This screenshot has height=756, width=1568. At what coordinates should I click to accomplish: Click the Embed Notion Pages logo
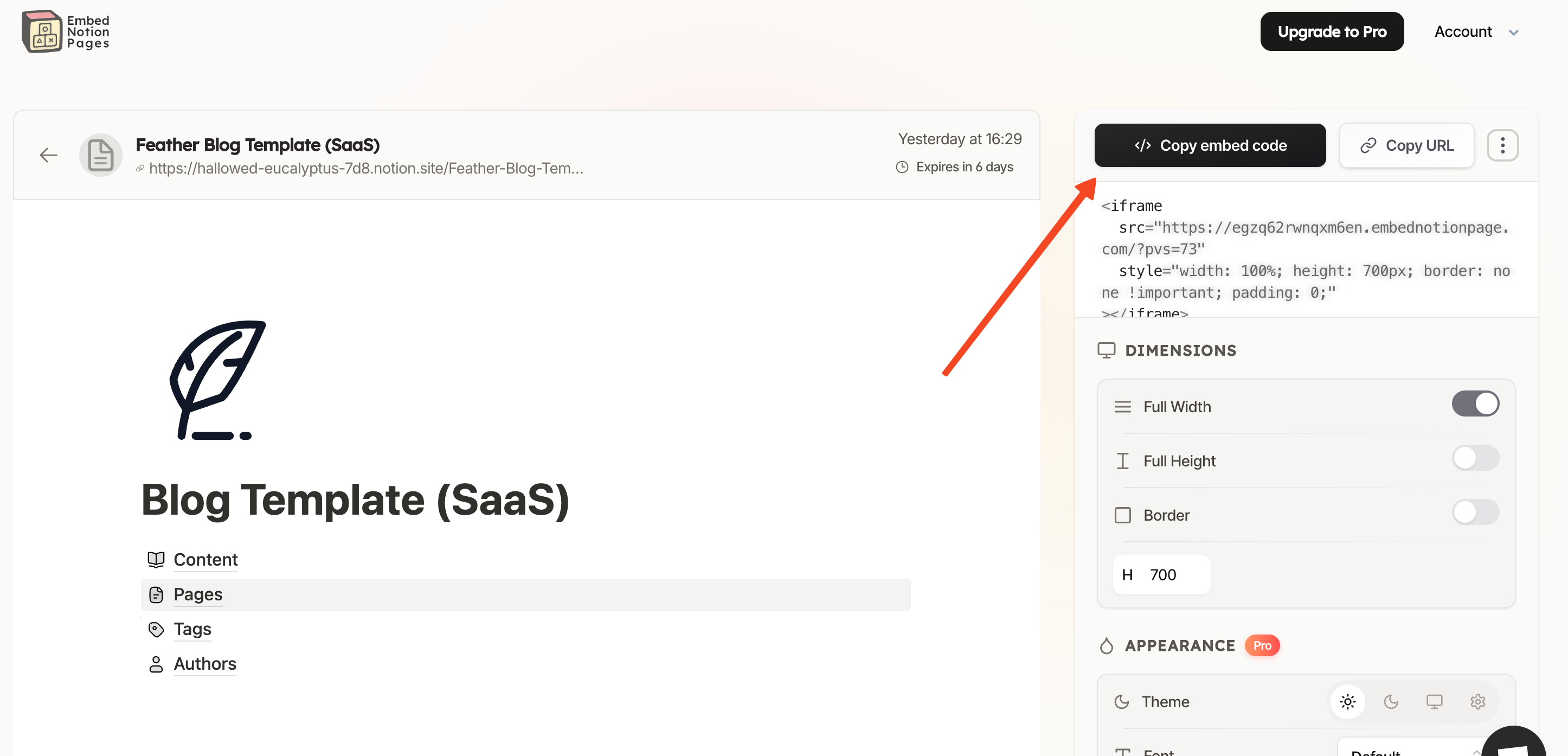coord(66,31)
